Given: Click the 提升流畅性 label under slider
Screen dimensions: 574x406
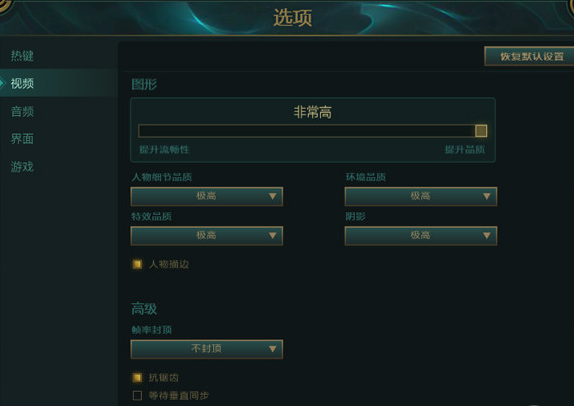Looking at the screenshot, I should pos(164,149).
